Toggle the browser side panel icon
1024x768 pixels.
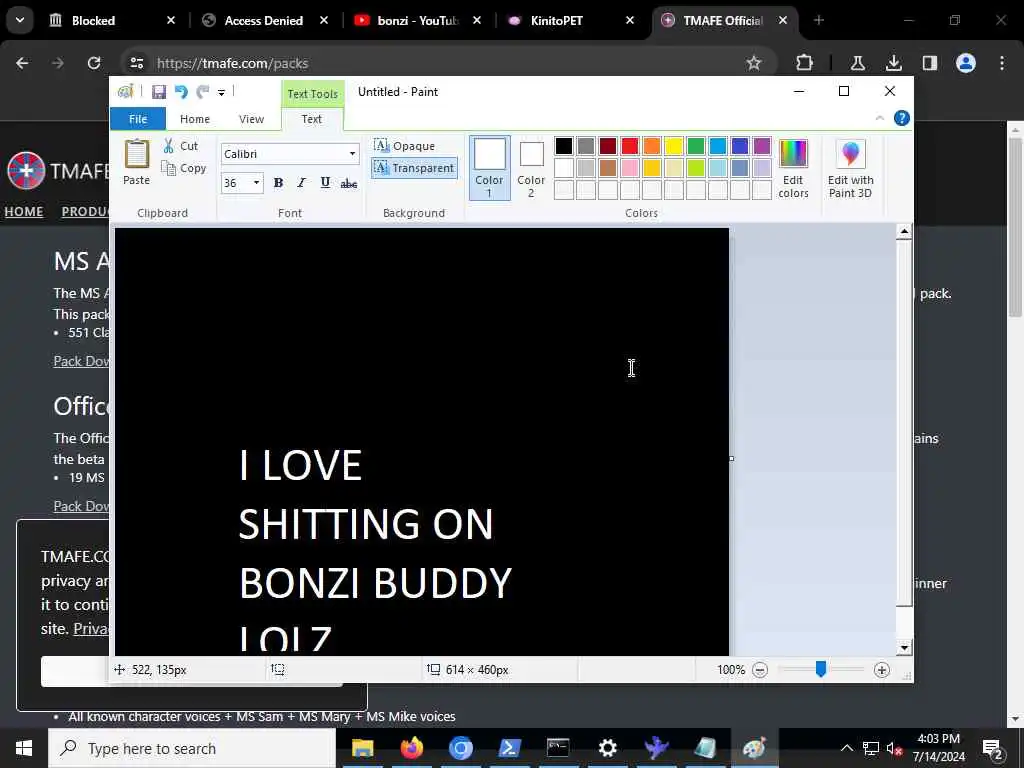[930, 63]
